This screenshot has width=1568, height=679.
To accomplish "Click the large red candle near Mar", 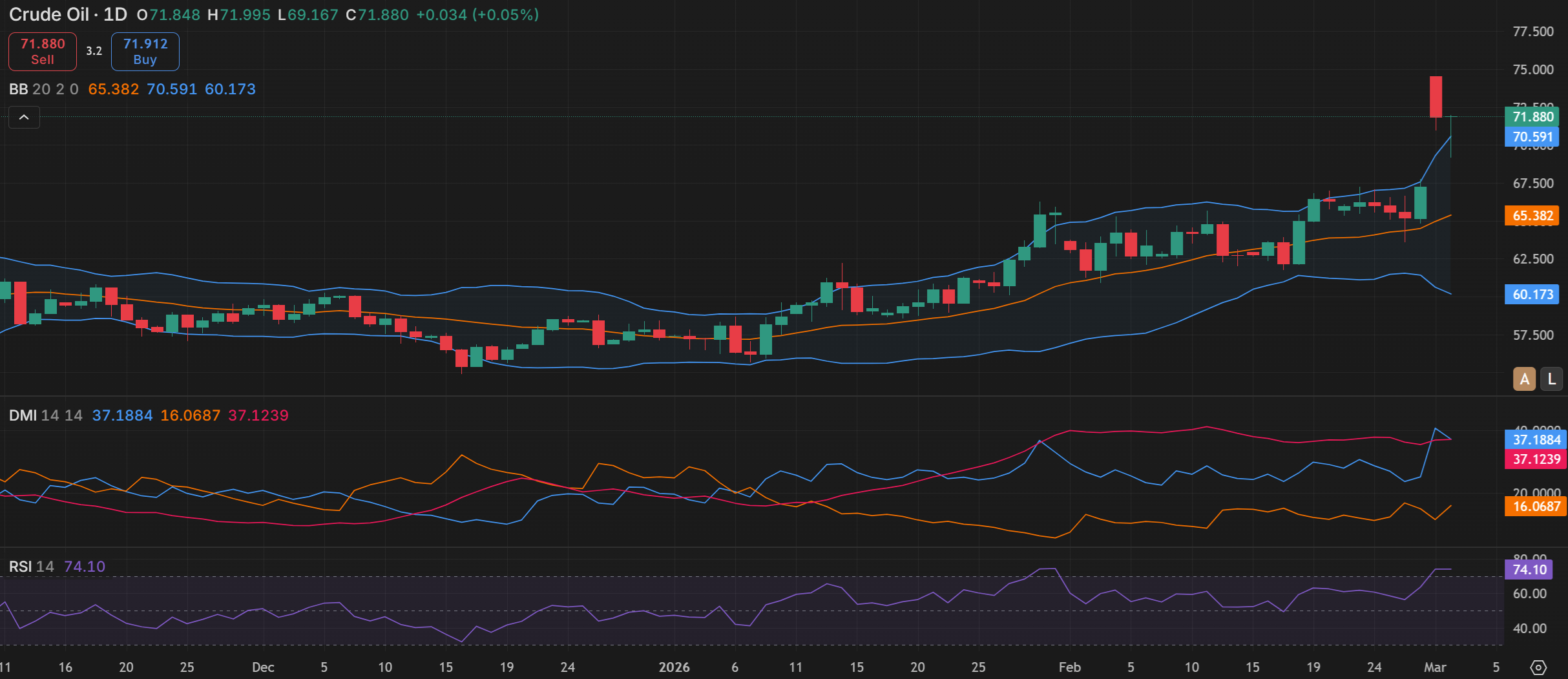I will (1436, 97).
